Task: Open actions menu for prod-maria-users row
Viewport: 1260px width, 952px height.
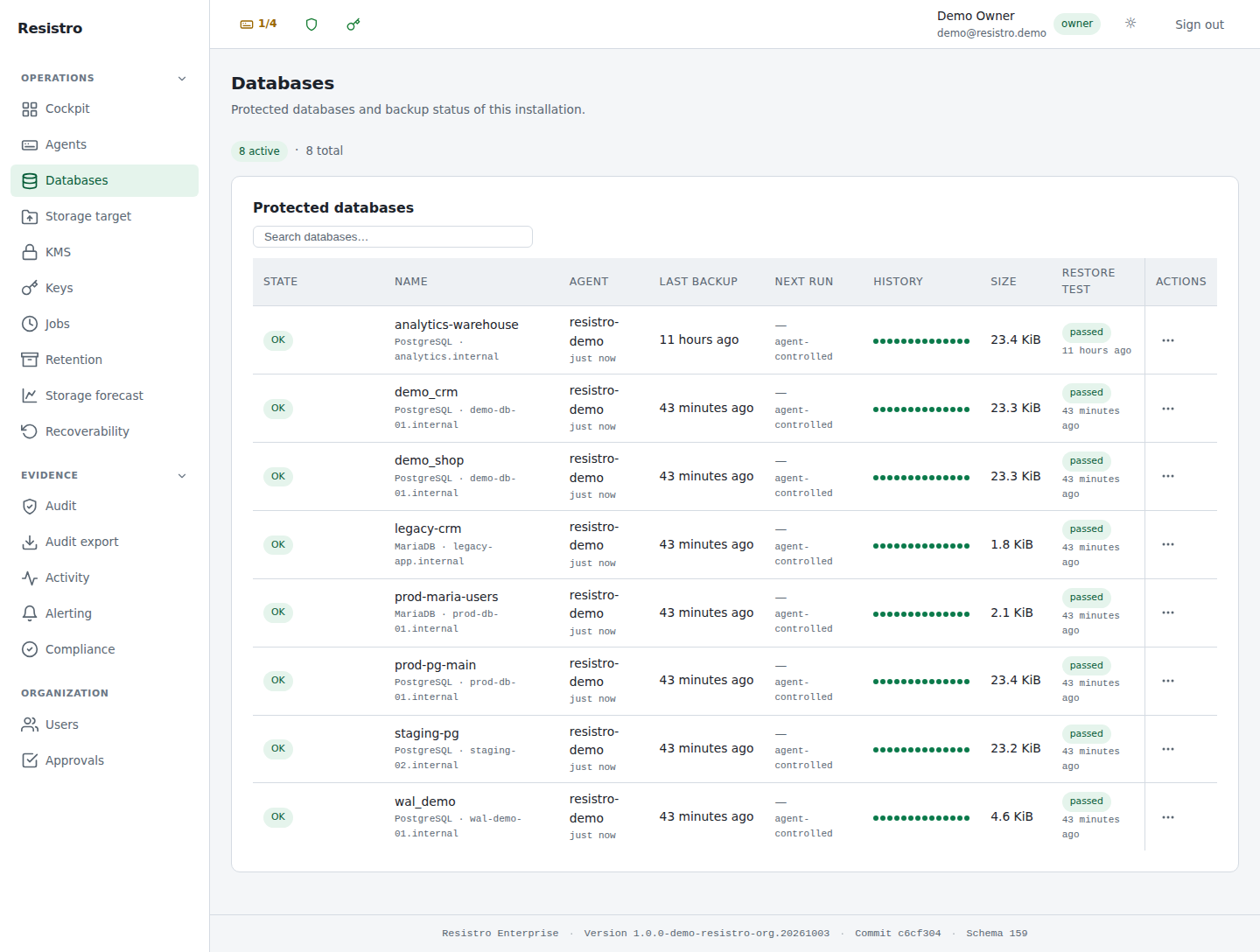Action: coord(1168,613)
